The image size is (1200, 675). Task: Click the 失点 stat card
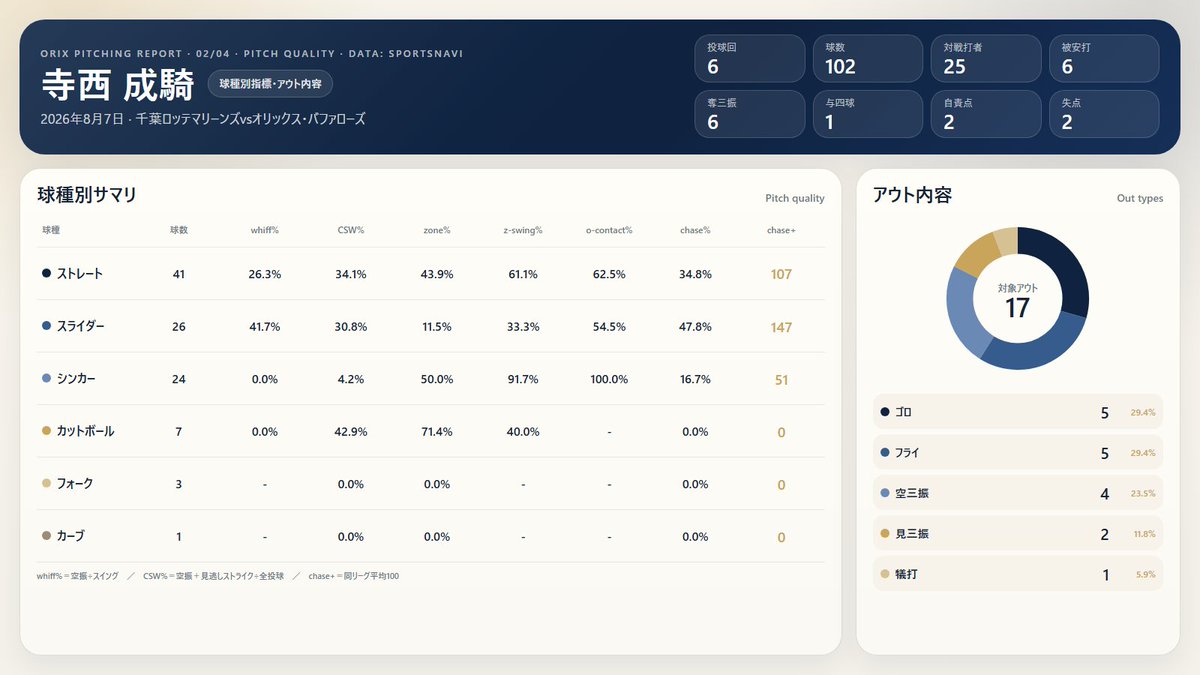[1104, 114]
